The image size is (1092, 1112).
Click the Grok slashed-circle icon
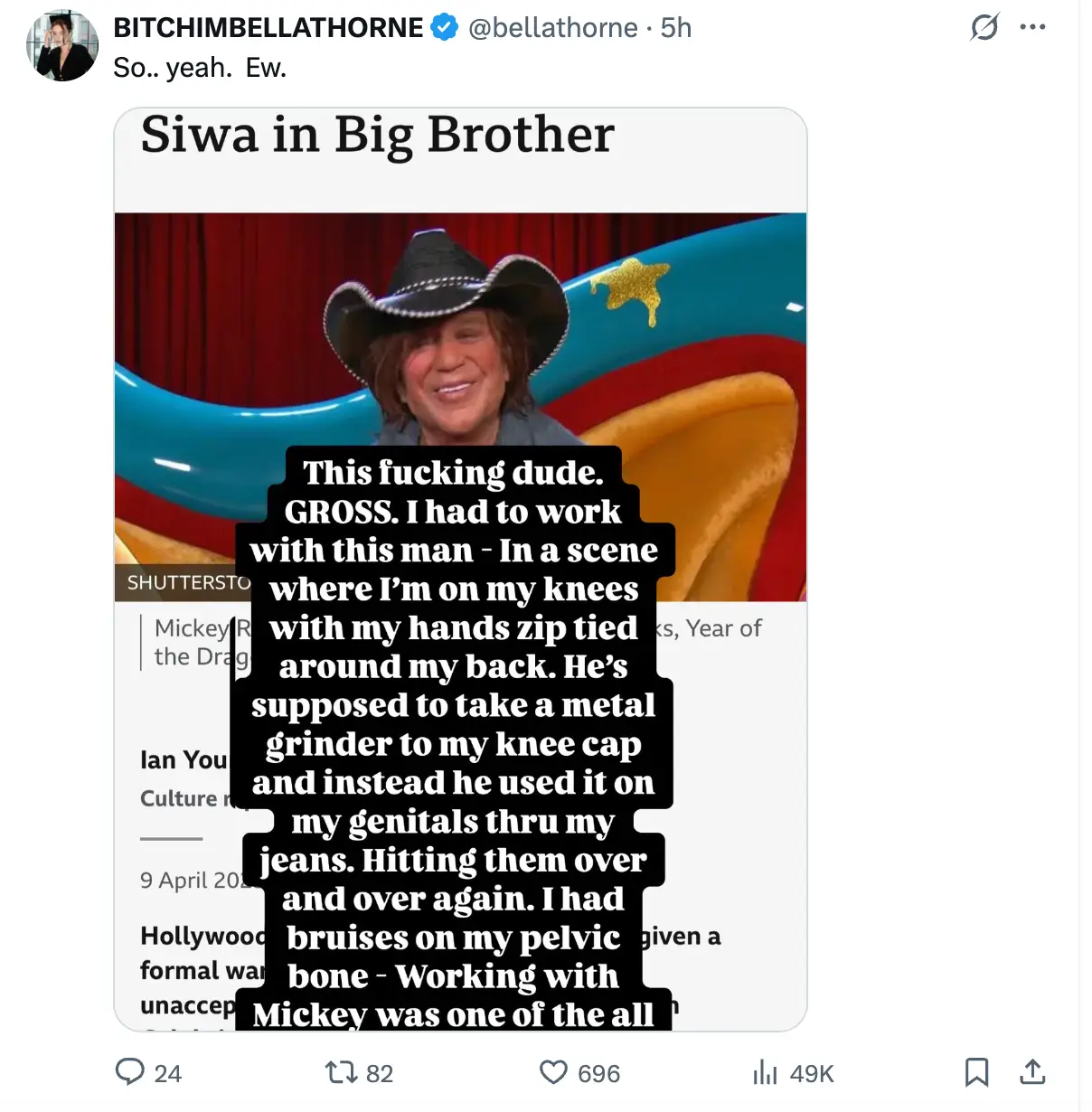point(984,27)
